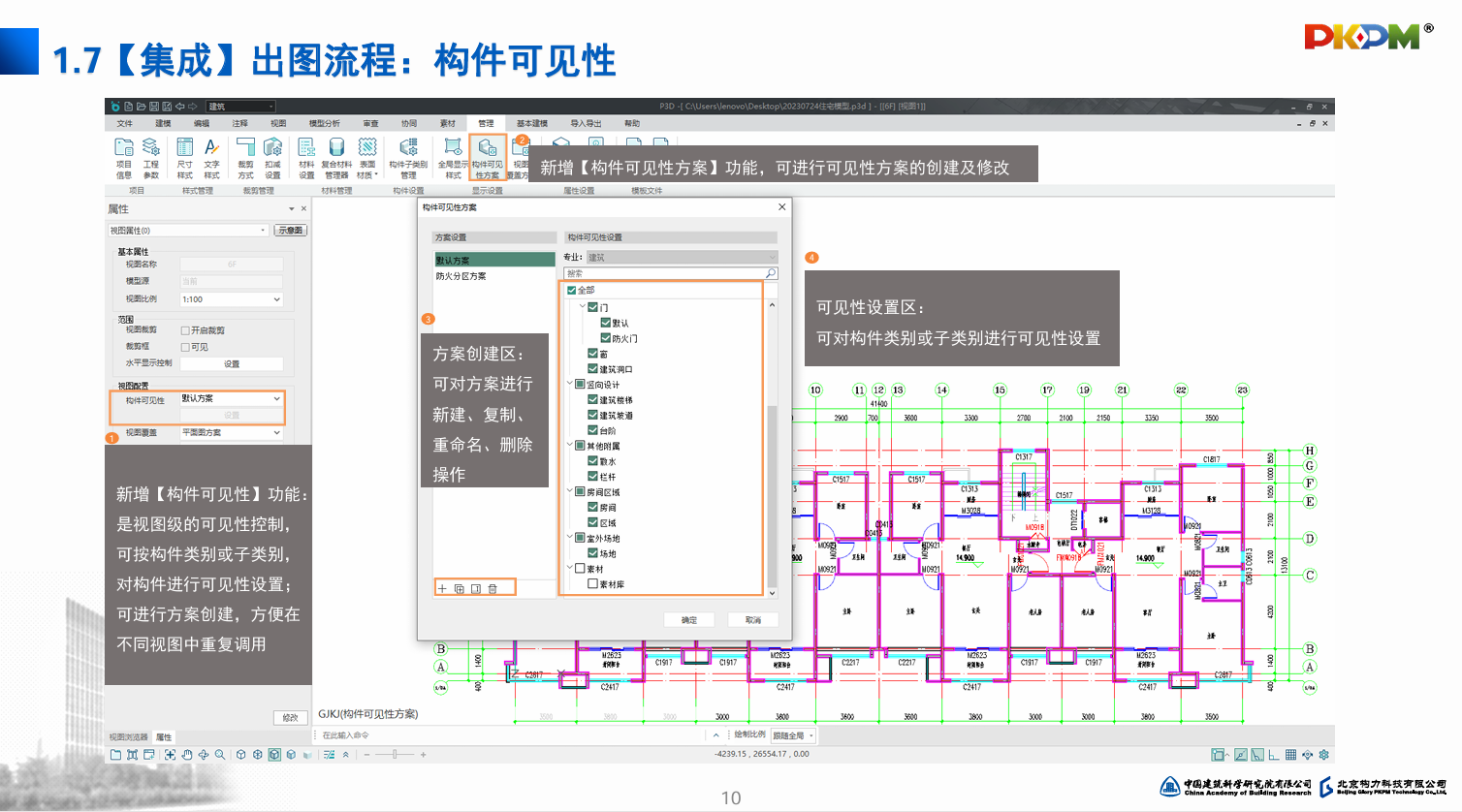Collapse the 竖向设计 tree node
The height and width of the screenshot is (812, 1462).
pos(570,384)
